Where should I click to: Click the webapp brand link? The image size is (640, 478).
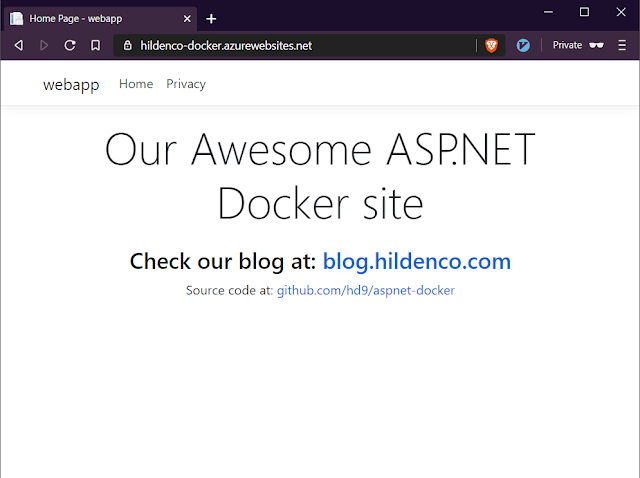tap(71, 84)
